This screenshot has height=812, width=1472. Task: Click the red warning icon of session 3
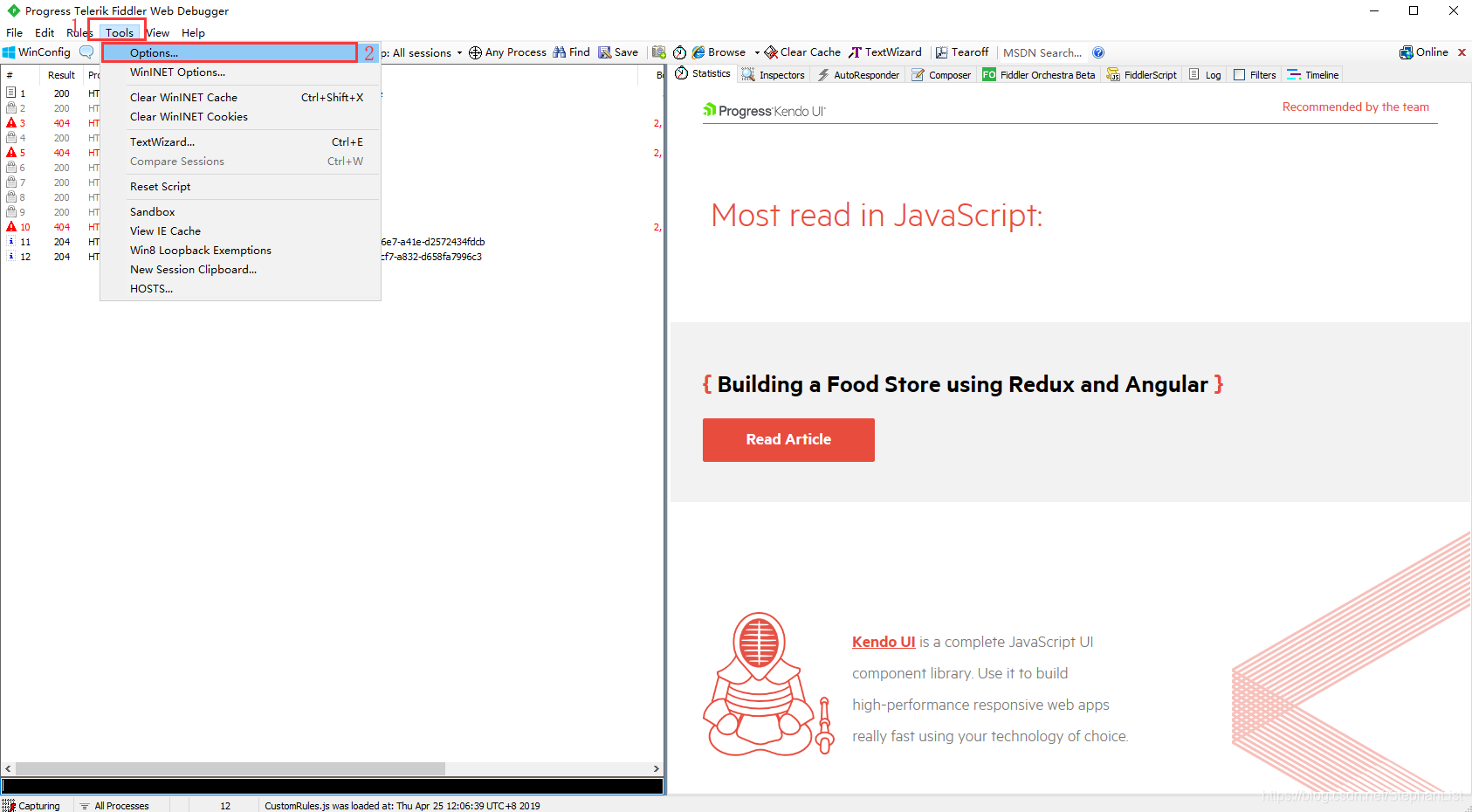[11, 122]
